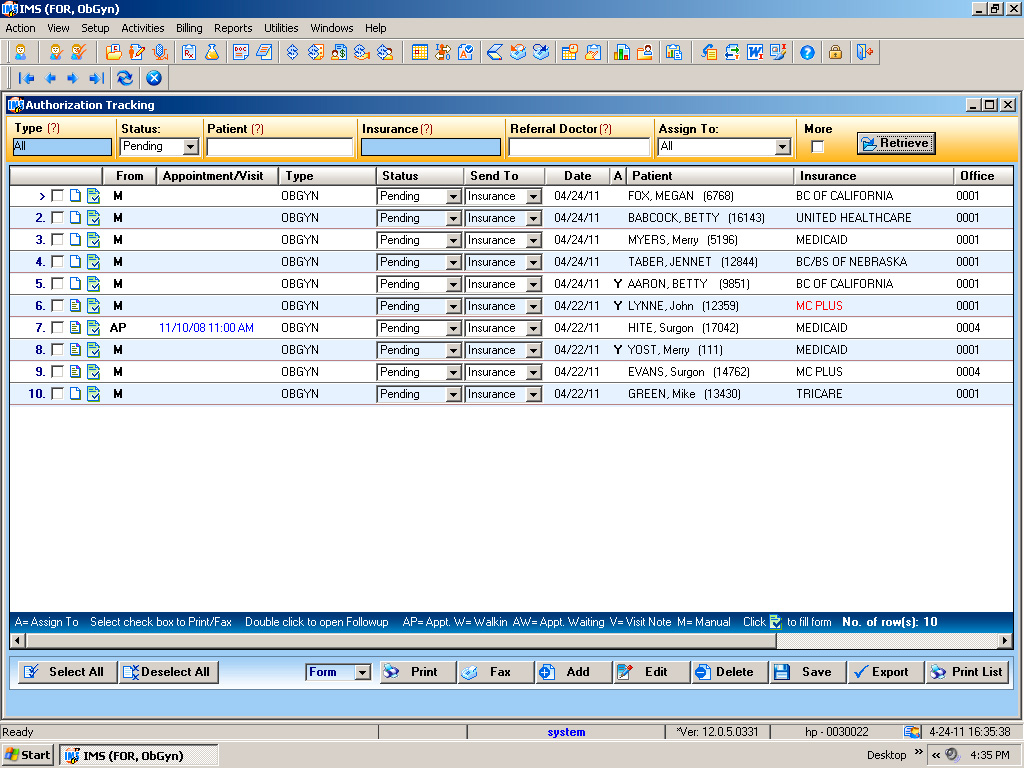This screenshot has width=1024, height=768.
Task: Enable the More checkbox
Action: click(x=817, y=146)
